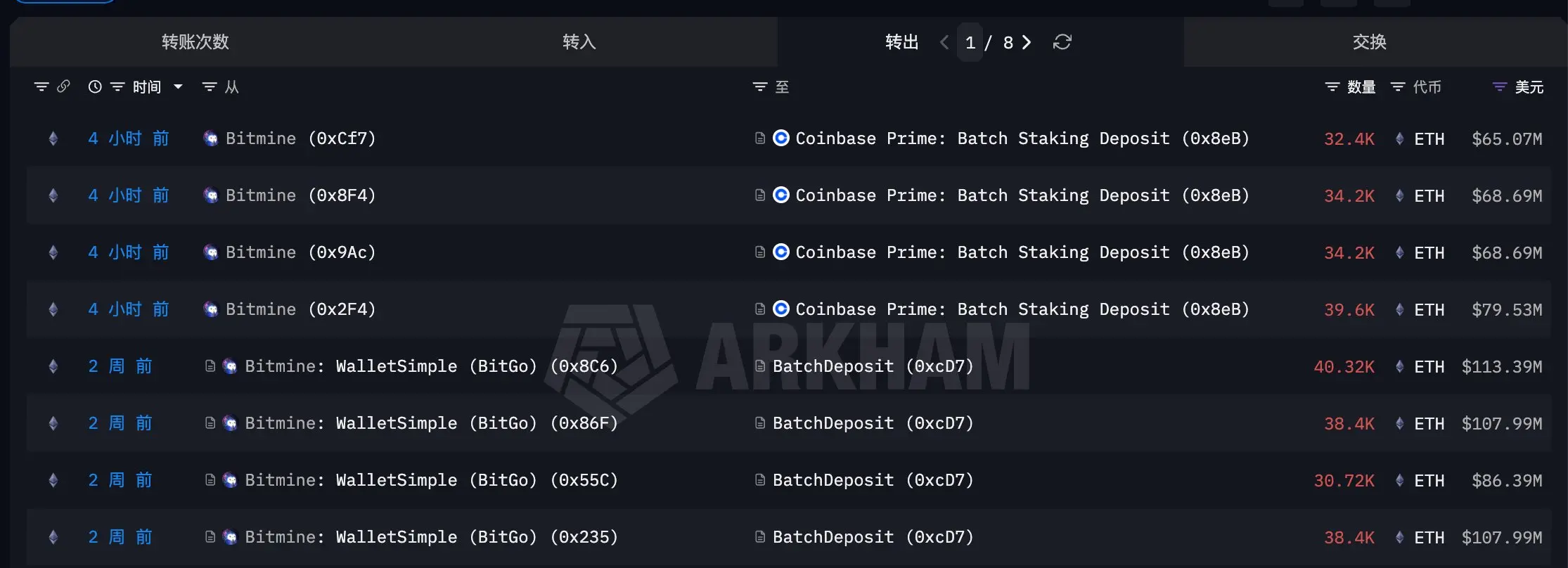This screenshot has width=1568, height=568.
Task: Open sender Bitmine (0x2F4)
Action: [300, 309]
